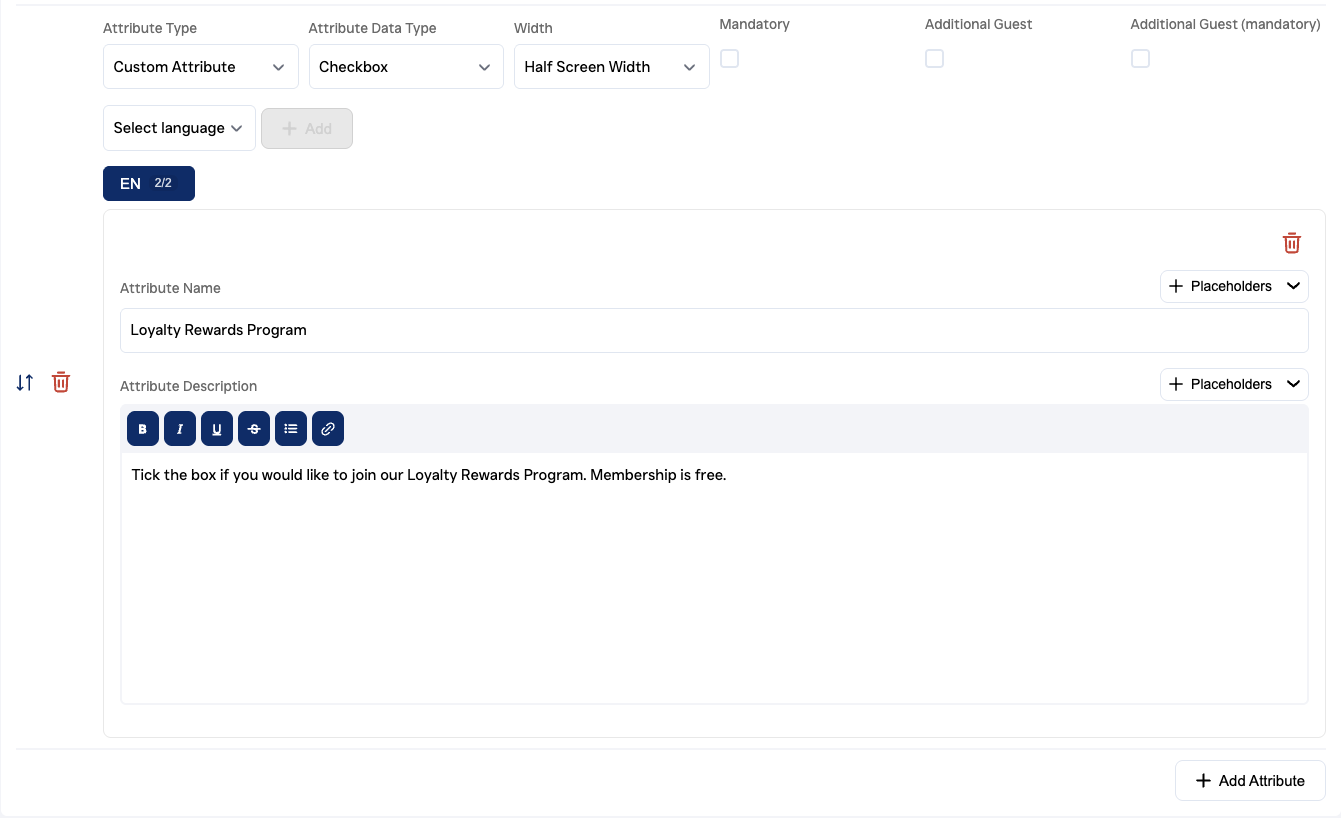Apply italic formatting in description editor
The width and height of the screenshot is (1341, 818).
180,429
